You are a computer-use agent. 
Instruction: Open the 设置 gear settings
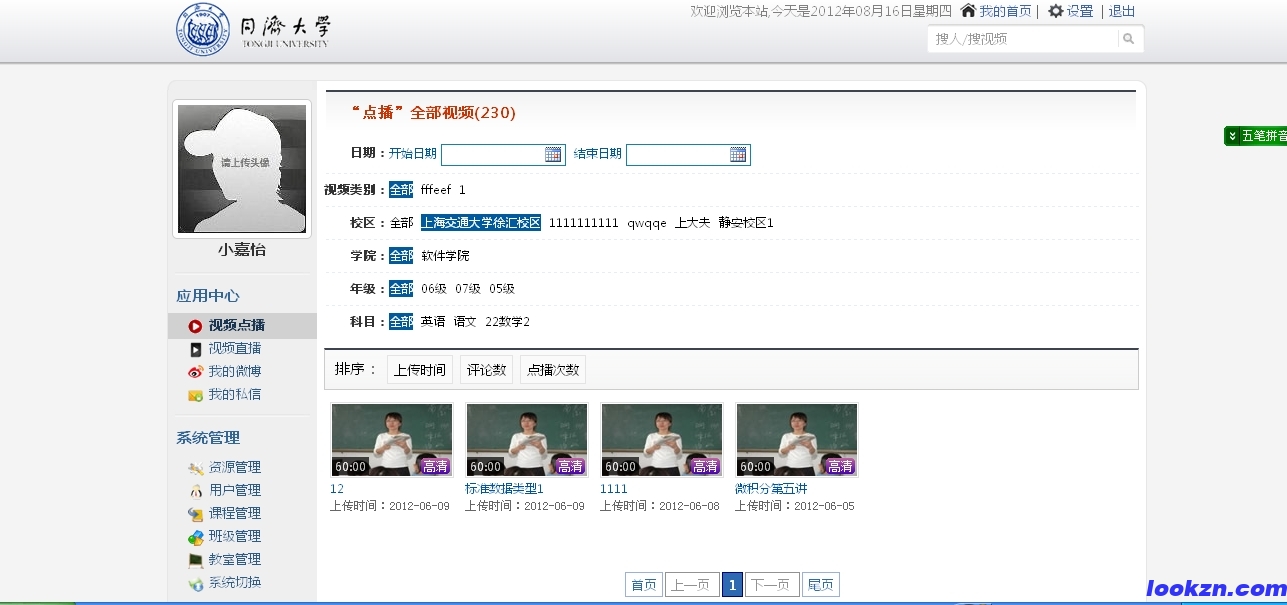coord(1056,11)
